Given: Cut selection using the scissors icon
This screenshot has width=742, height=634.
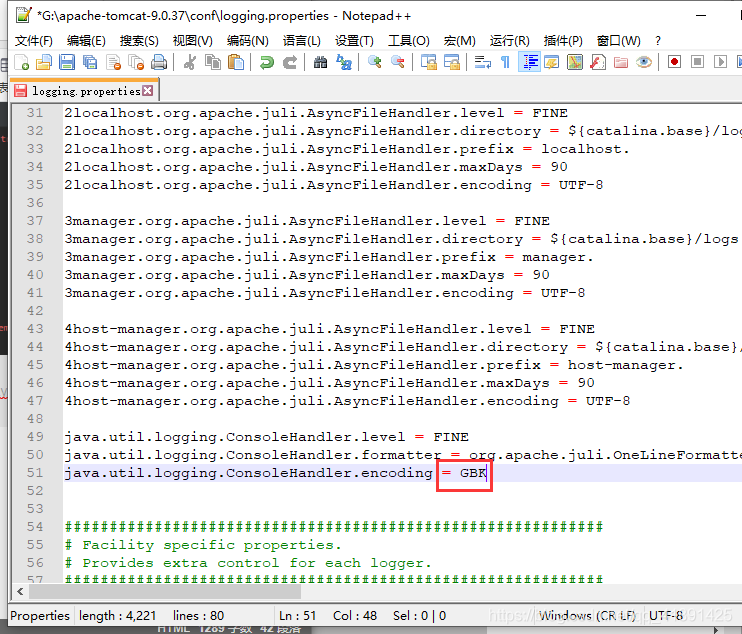Looking at the screenshot, I should [190, 62].
